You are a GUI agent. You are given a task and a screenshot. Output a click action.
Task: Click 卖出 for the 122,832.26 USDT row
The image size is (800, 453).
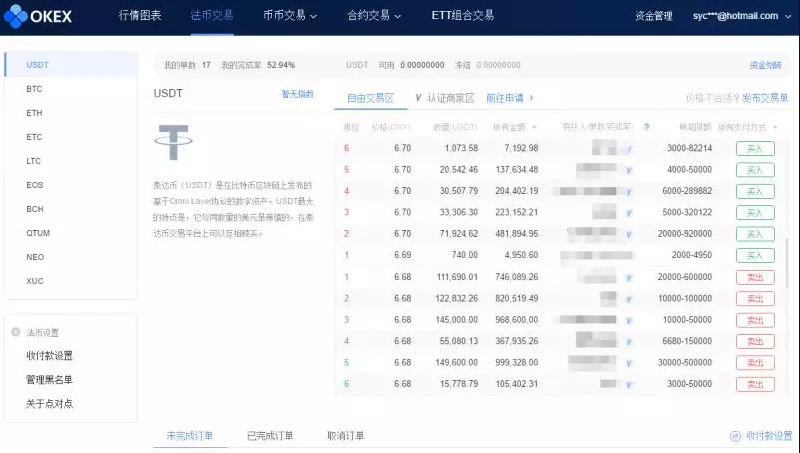(x=755, y=299)
